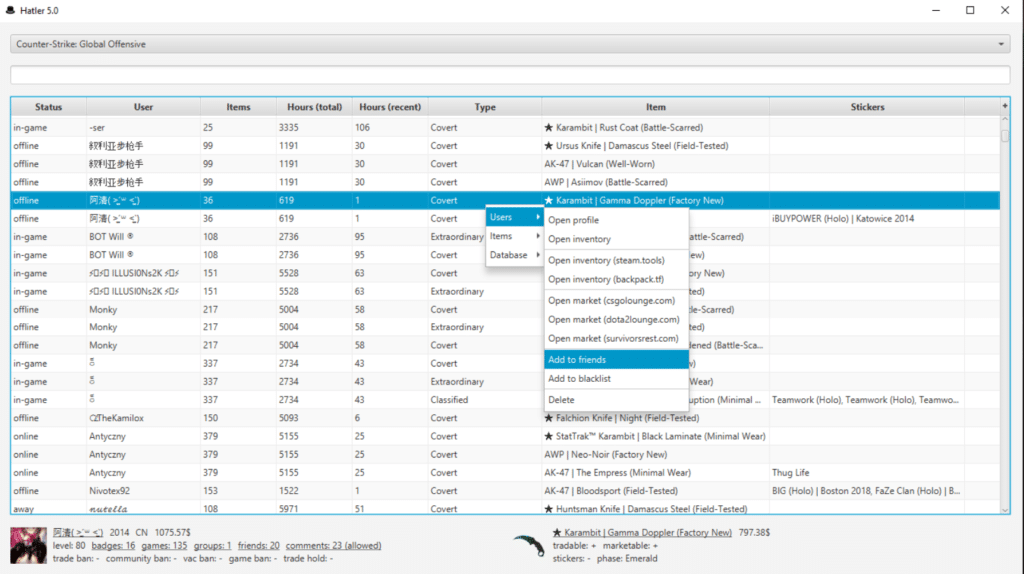Open the comments: 23 (allowed) link
This screenshot has height=574, width=1024.
325,546
